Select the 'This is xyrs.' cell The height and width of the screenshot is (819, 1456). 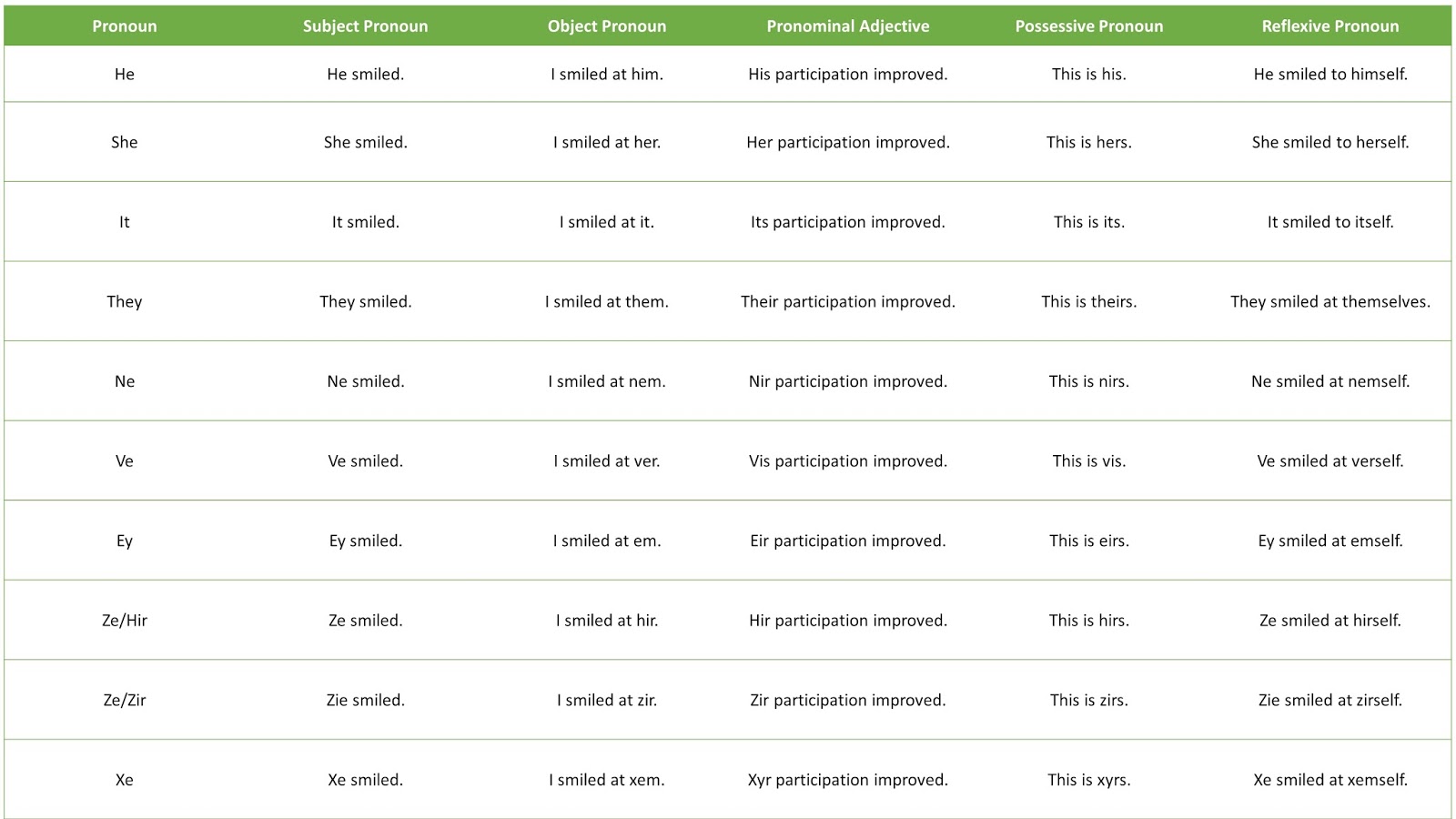pos(1089,780)
